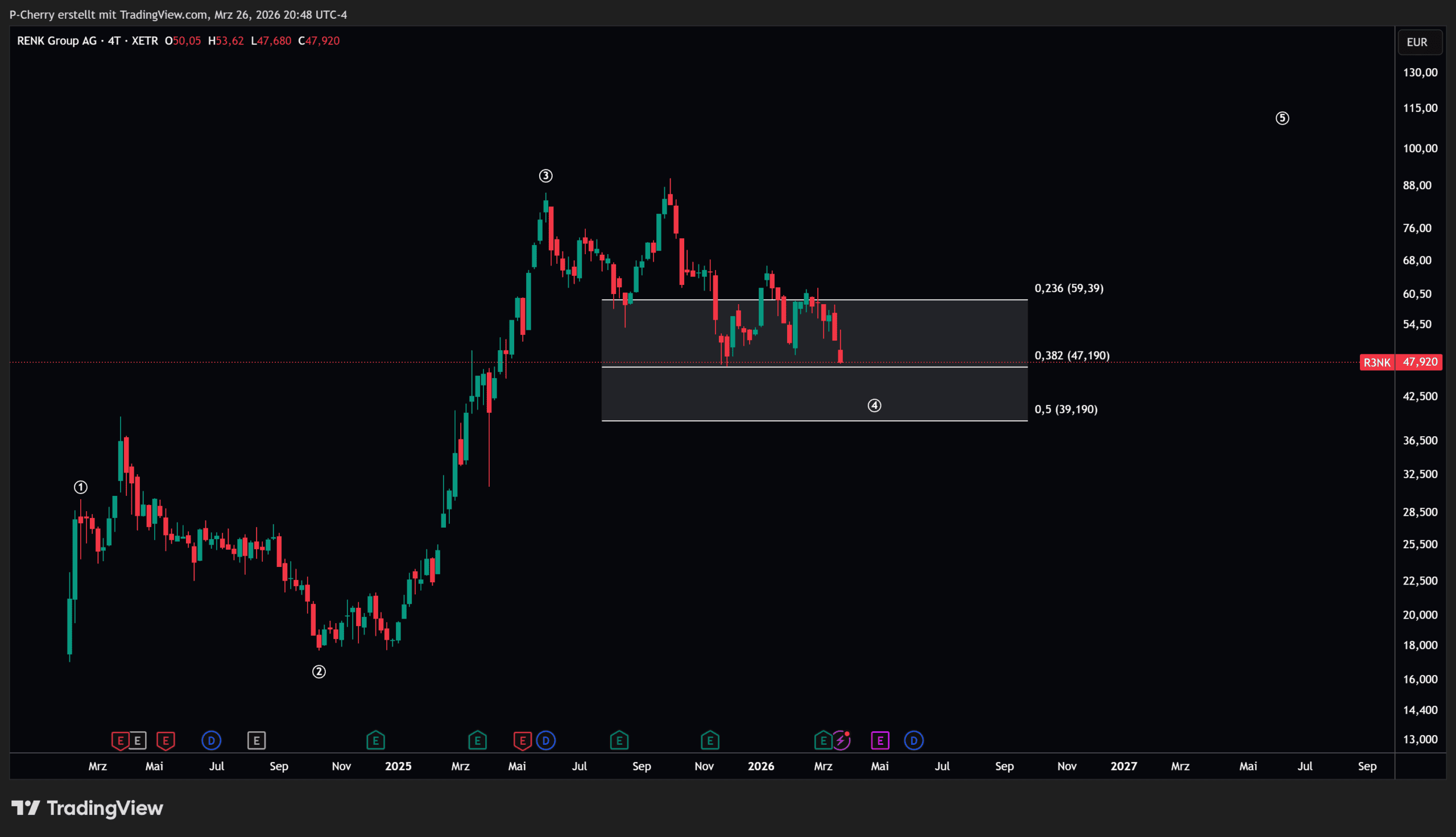The width and height of the screenshot is (1456, 837).
Task: Select the circled wave 5 projection label
Action: pos(1282,118)
